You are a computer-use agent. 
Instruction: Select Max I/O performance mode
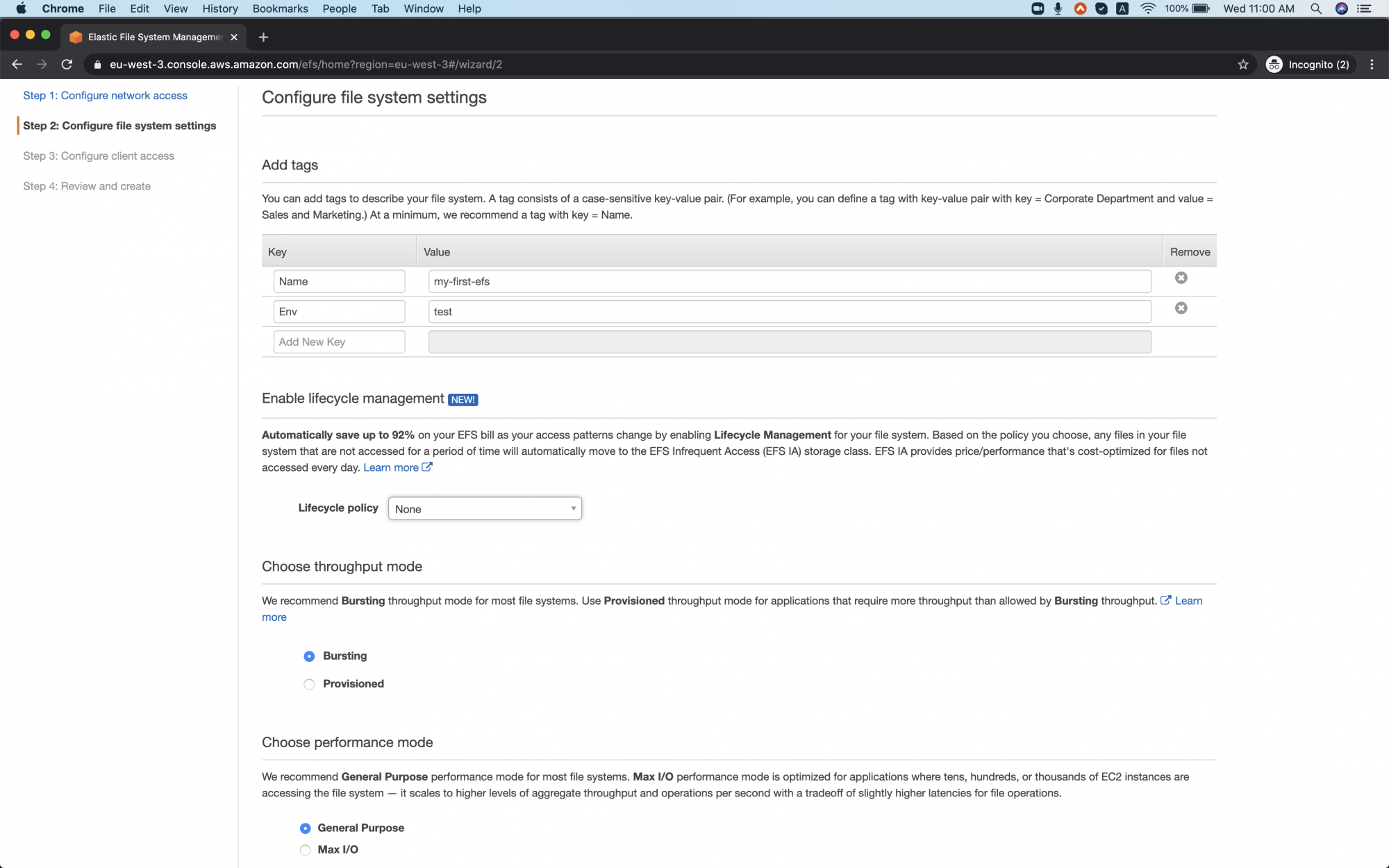tap(306, 849)
